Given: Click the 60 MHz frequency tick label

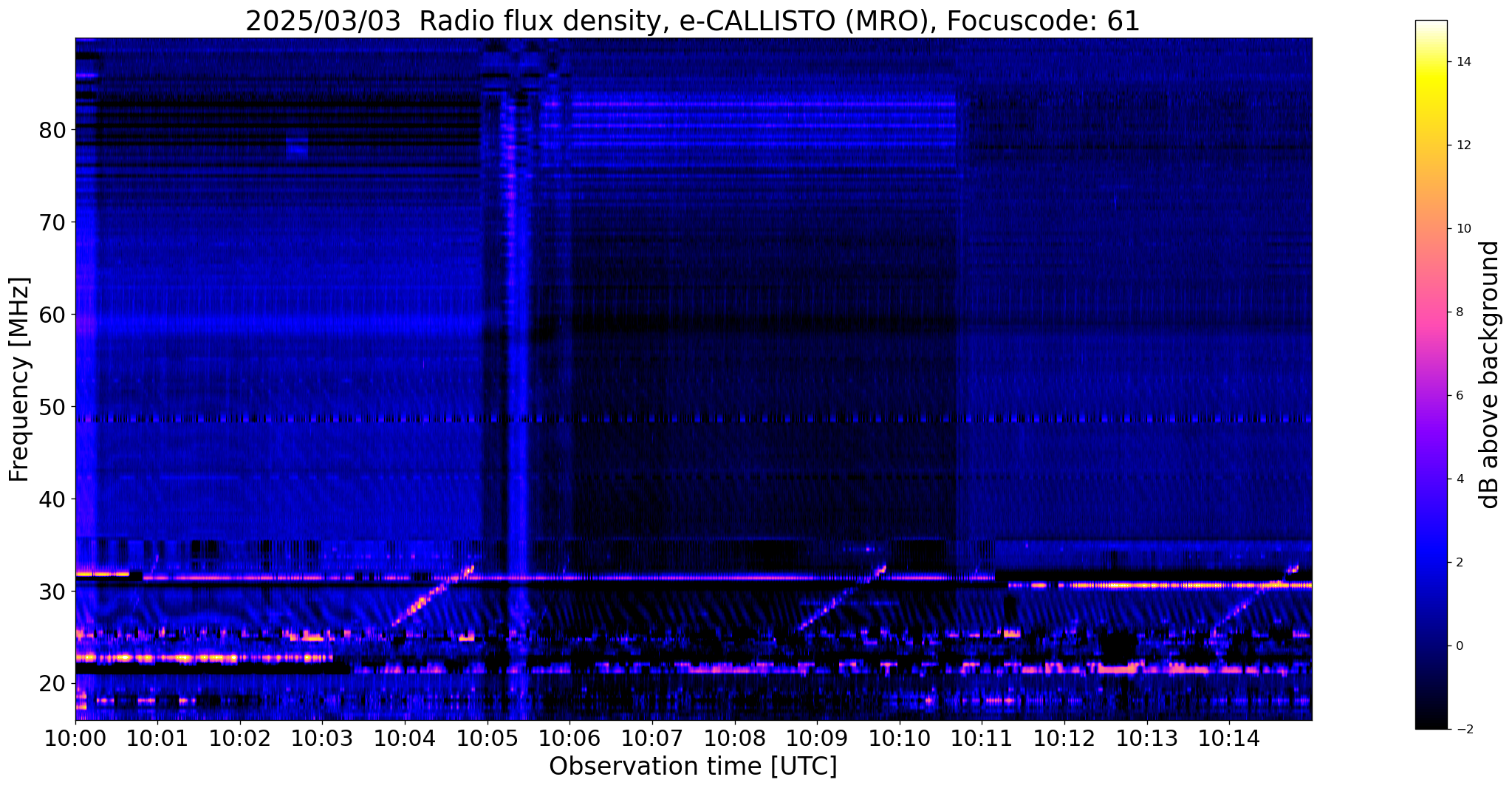Looking at the screenshot, I should (52, 315).
